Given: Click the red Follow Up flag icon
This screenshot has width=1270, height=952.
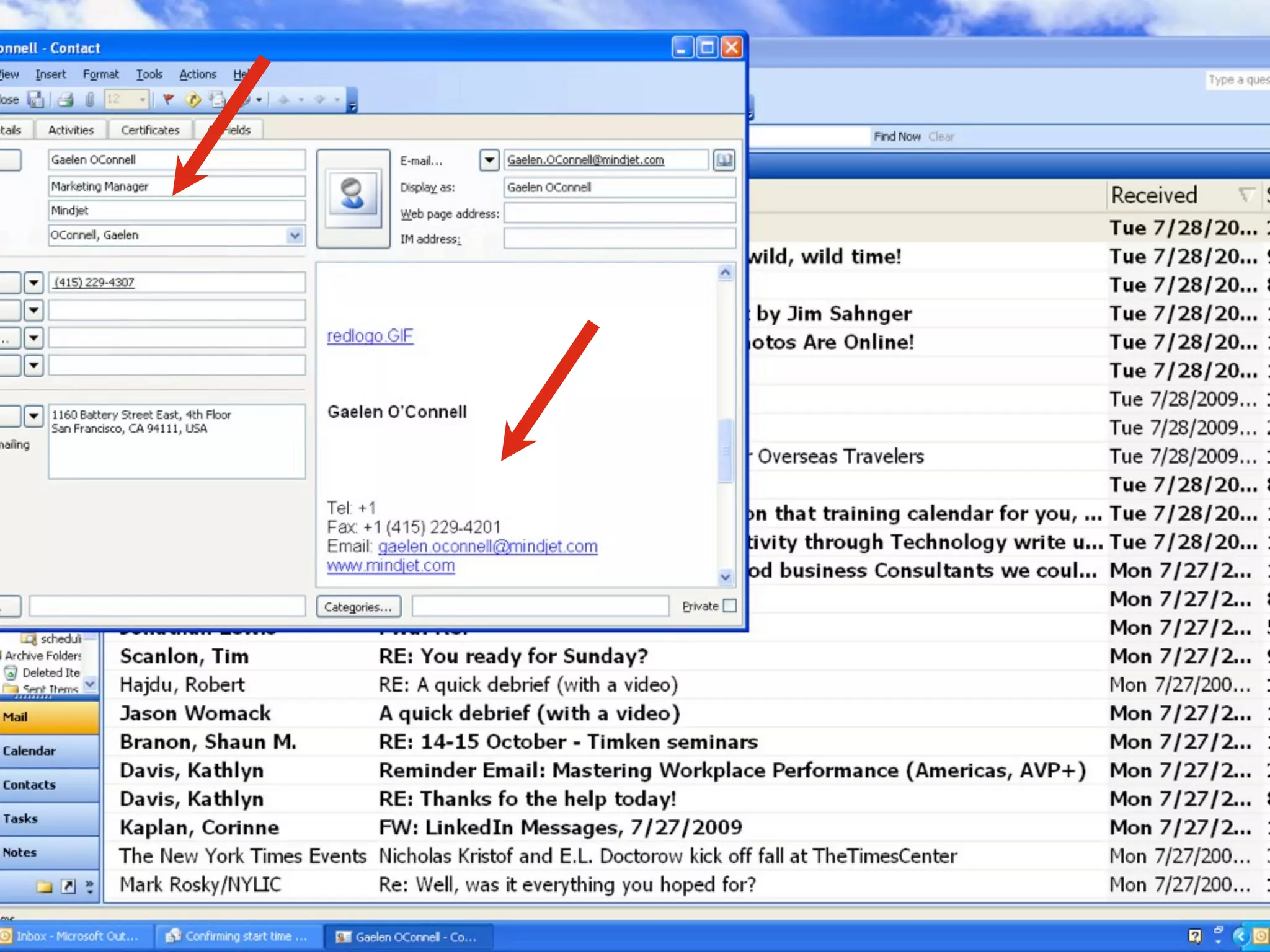Looking at the screenshot, I should (167, 99).
